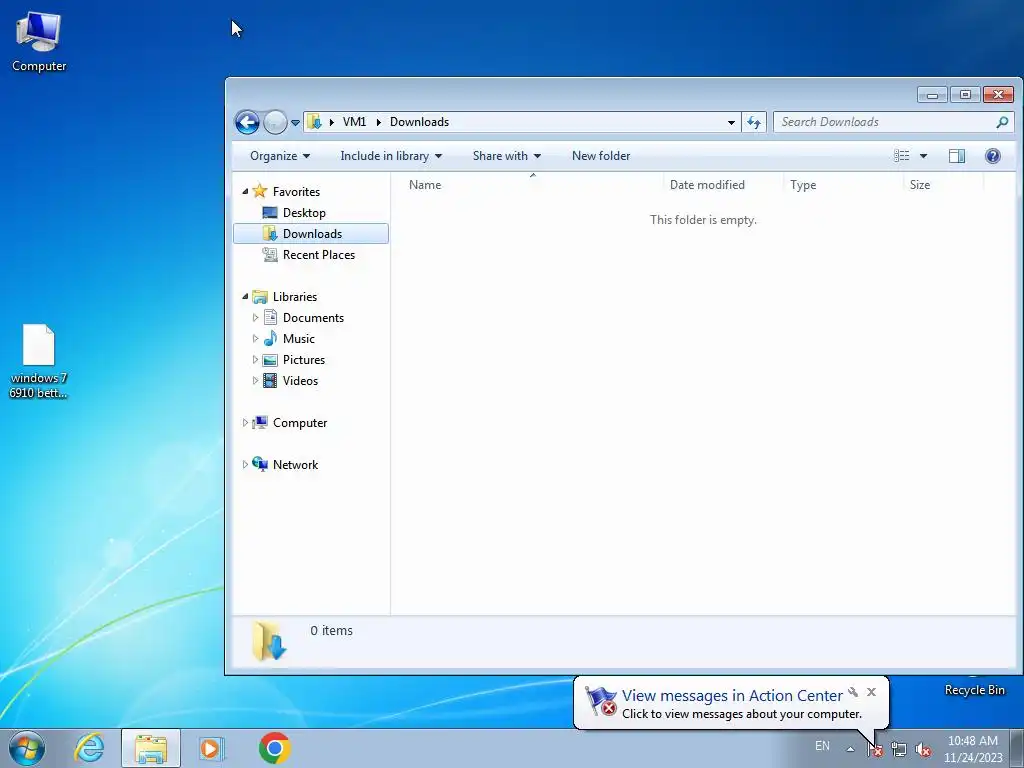Screen dimensions: 1024x768
Task: Show hidden tray icons arrow
Action: pyautogui.click(x=850, y=749)
